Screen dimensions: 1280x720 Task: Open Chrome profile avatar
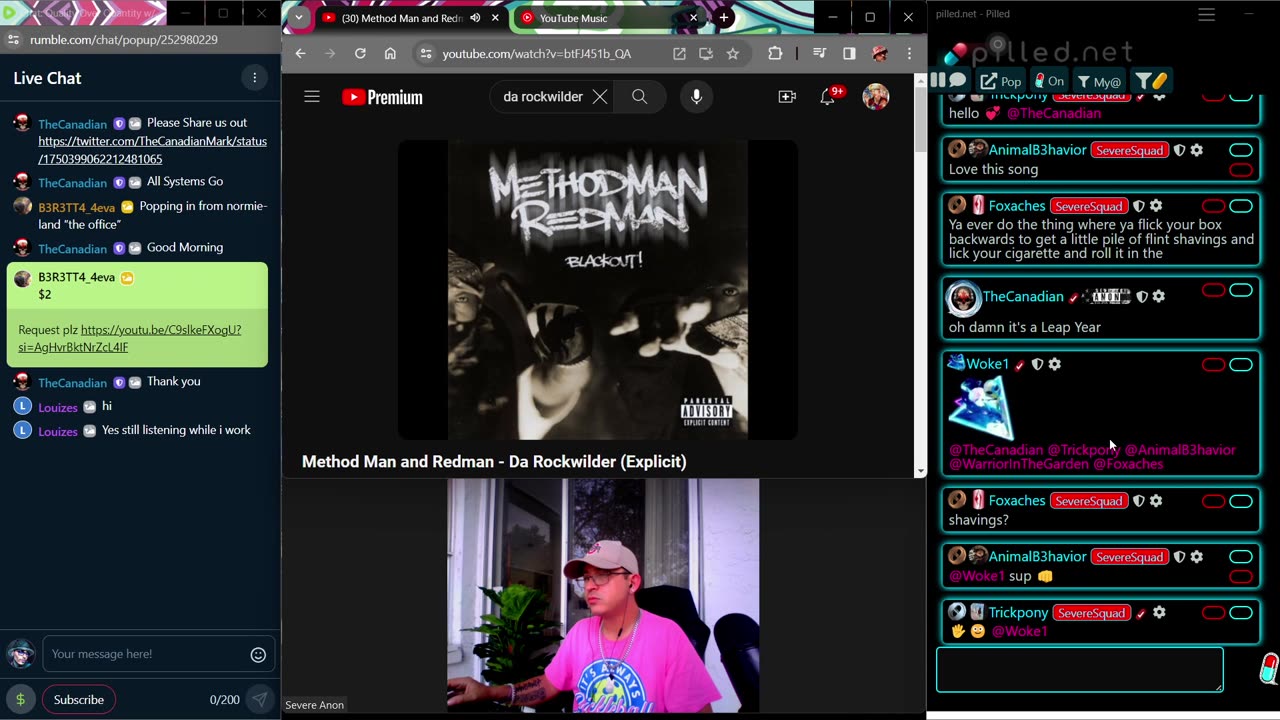pyautogui.click(x=879, y=53)
